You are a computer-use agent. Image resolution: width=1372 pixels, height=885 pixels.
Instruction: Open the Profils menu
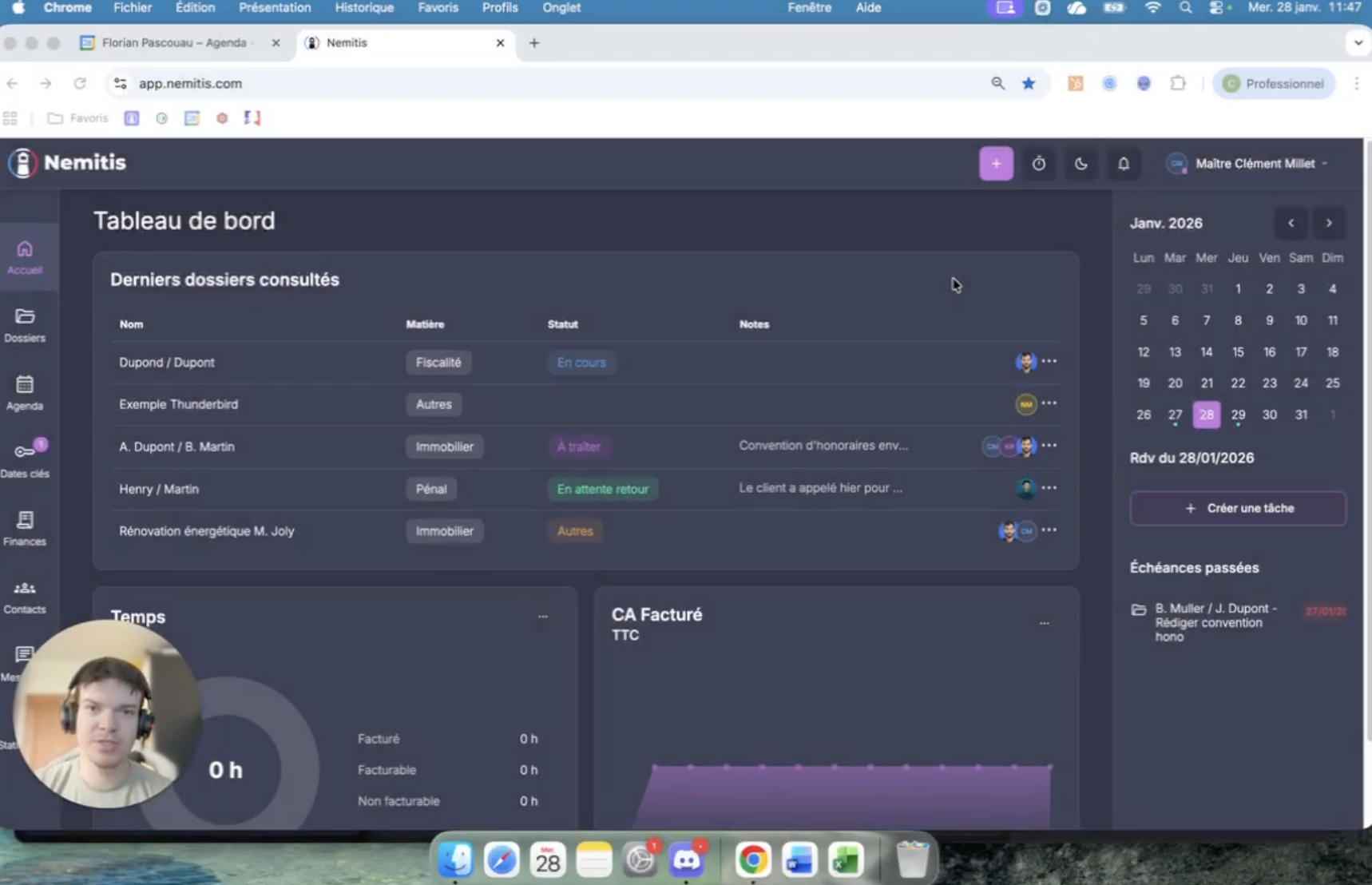point(500,8)
